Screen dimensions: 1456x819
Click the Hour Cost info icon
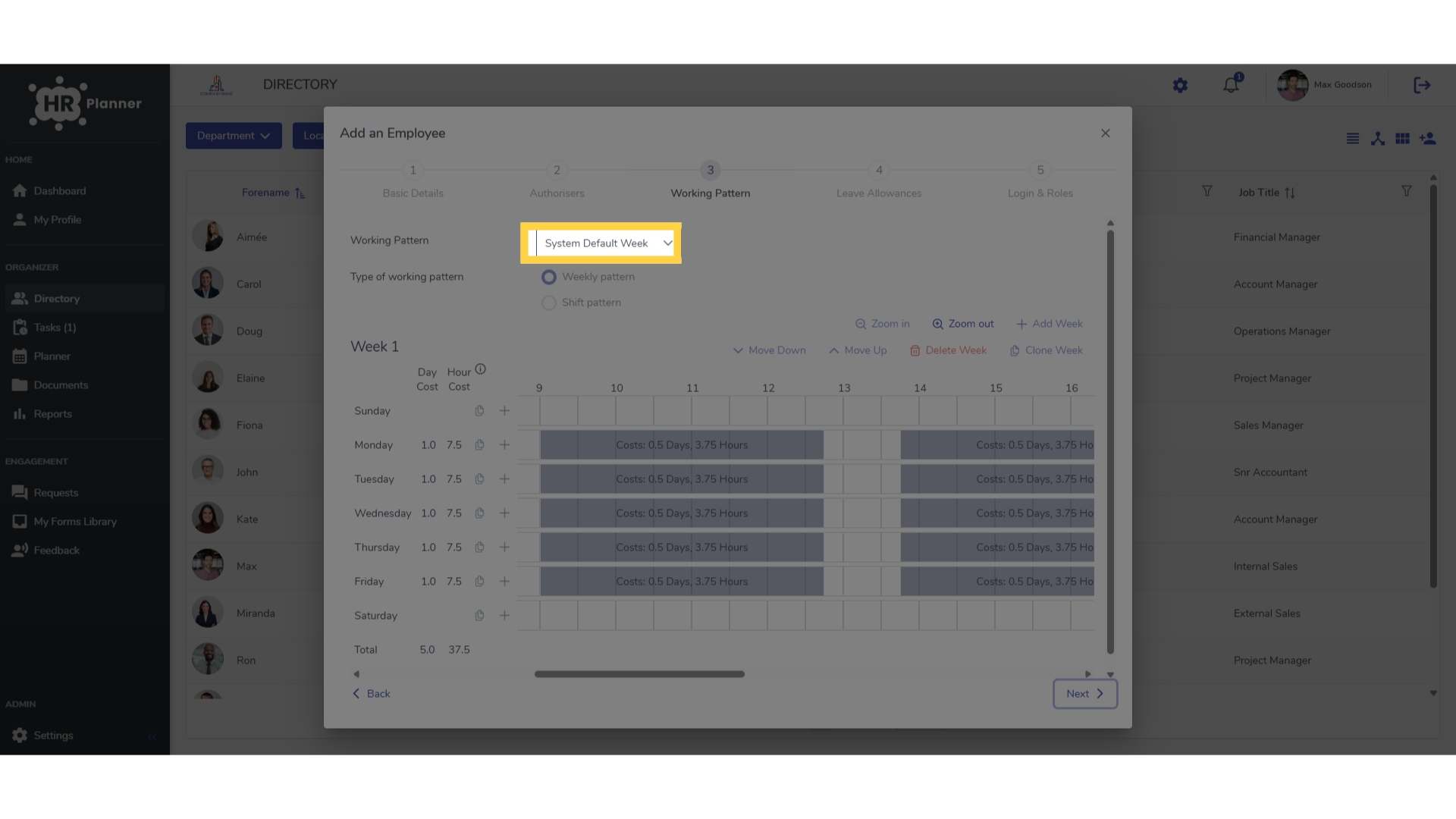coord(480,369)
